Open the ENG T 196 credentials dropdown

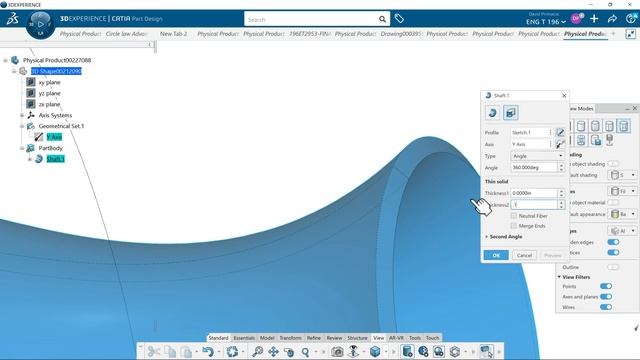click(x=546, y=22)
